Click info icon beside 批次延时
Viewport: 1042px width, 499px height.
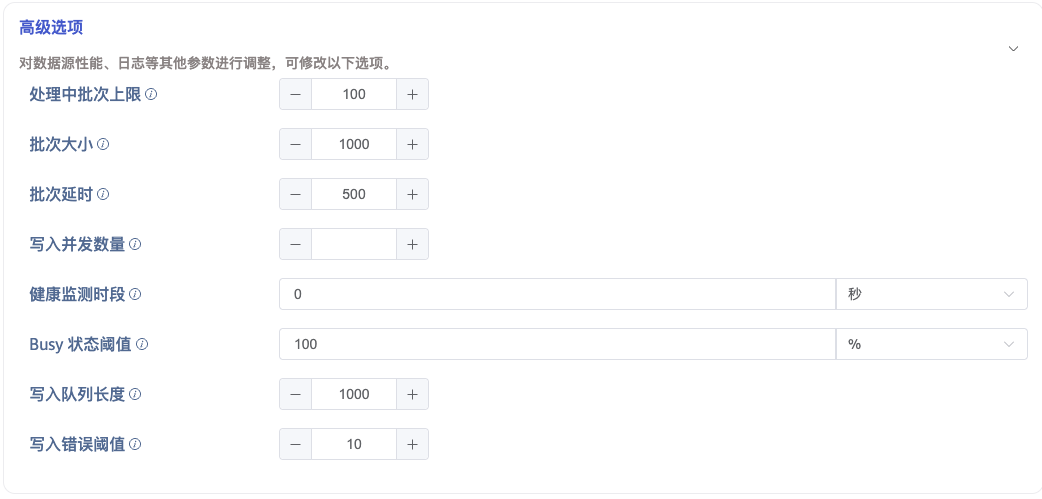tap(103, 194)
